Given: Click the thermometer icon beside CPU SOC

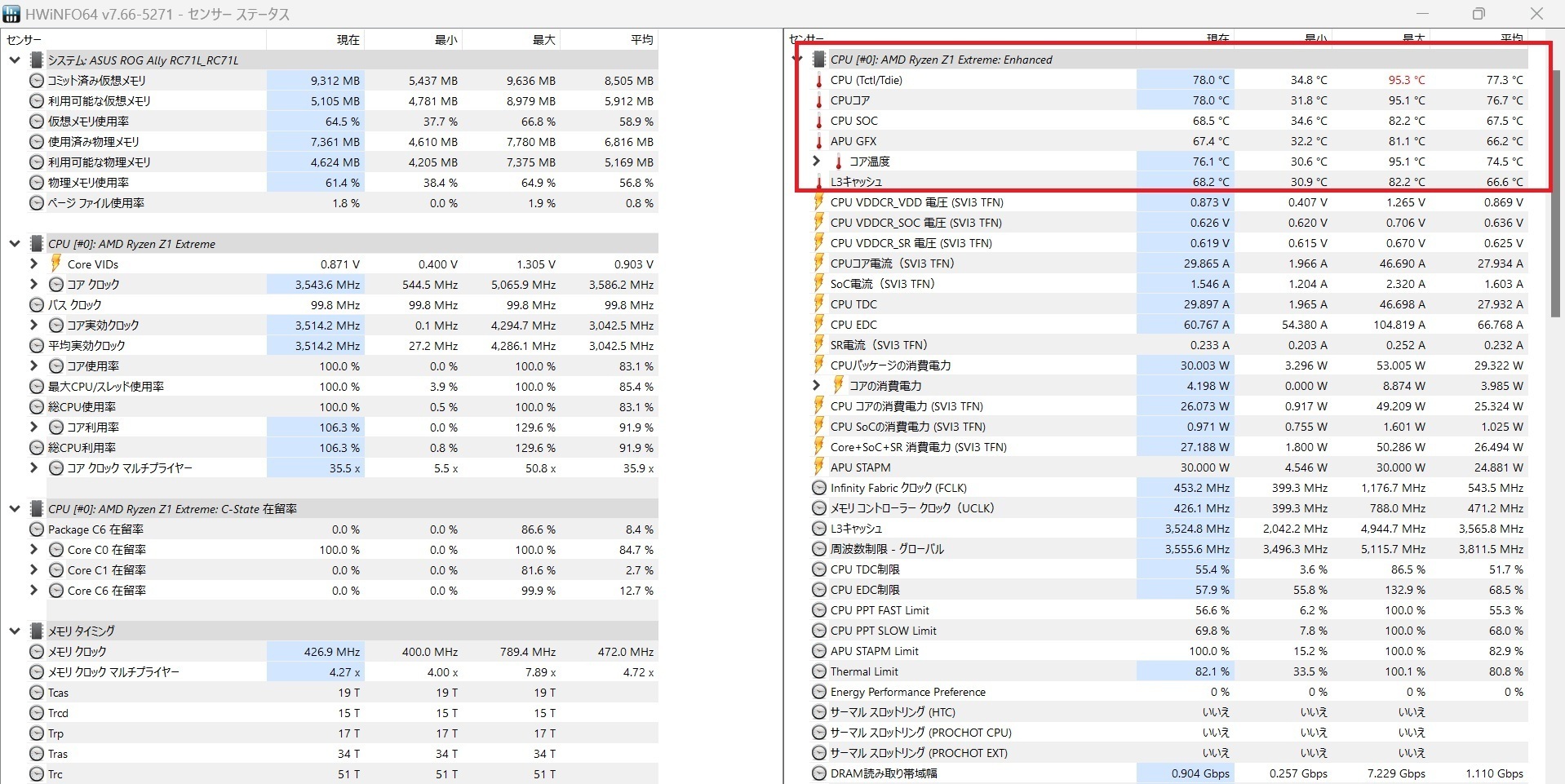Looking at the screenshot, I should [819, 121].
